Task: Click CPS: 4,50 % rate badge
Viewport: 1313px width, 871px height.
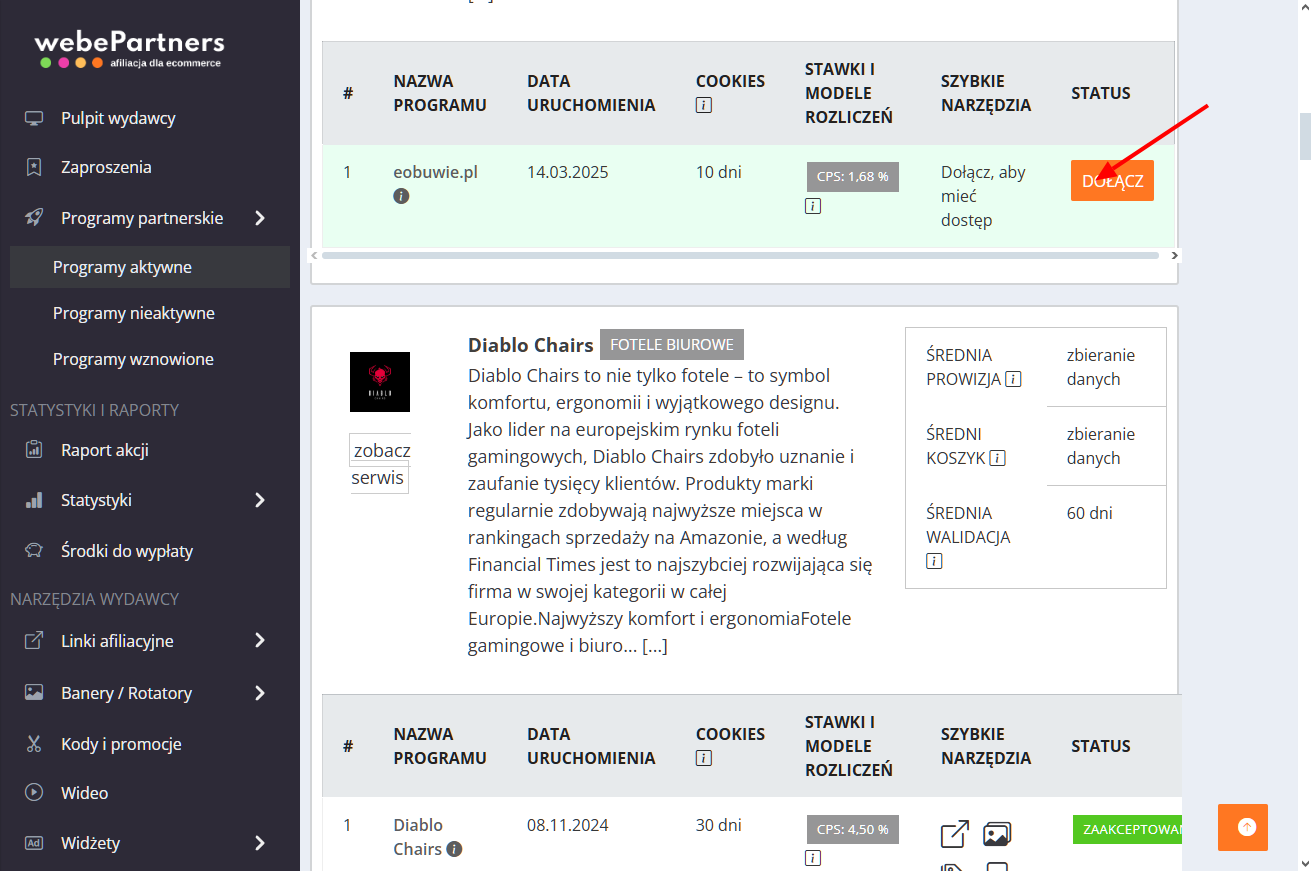Action: (x=853, y=830)
